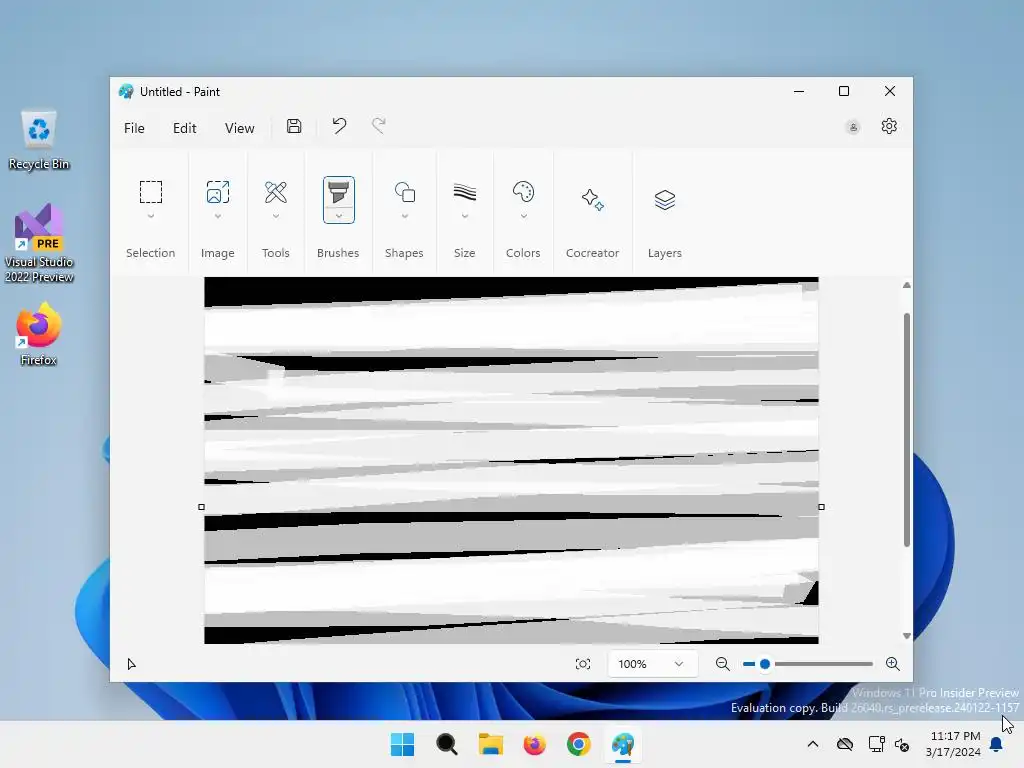Launch Firefox from the taskbar

(535, 744)
